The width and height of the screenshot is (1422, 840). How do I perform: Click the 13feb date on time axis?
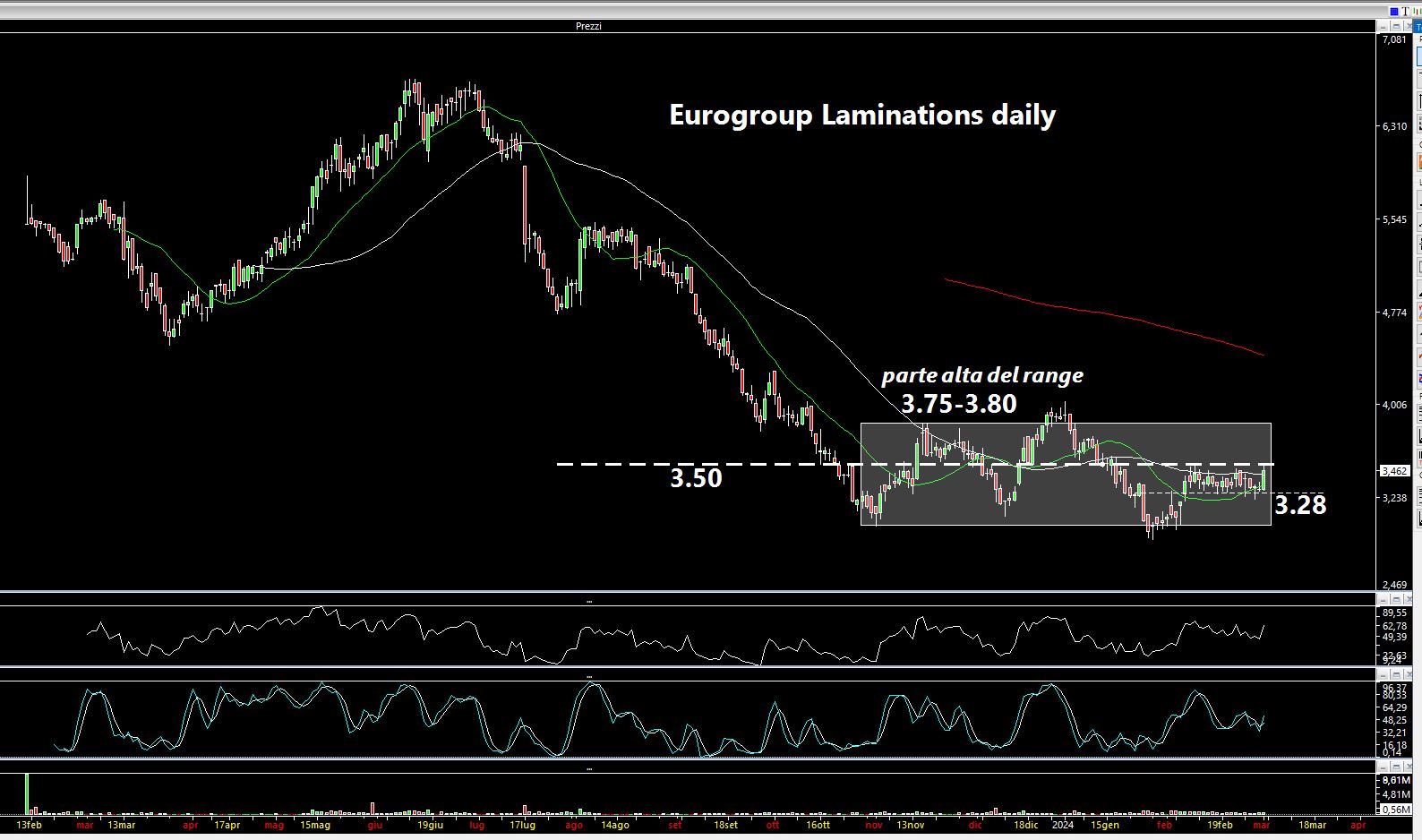29,825
